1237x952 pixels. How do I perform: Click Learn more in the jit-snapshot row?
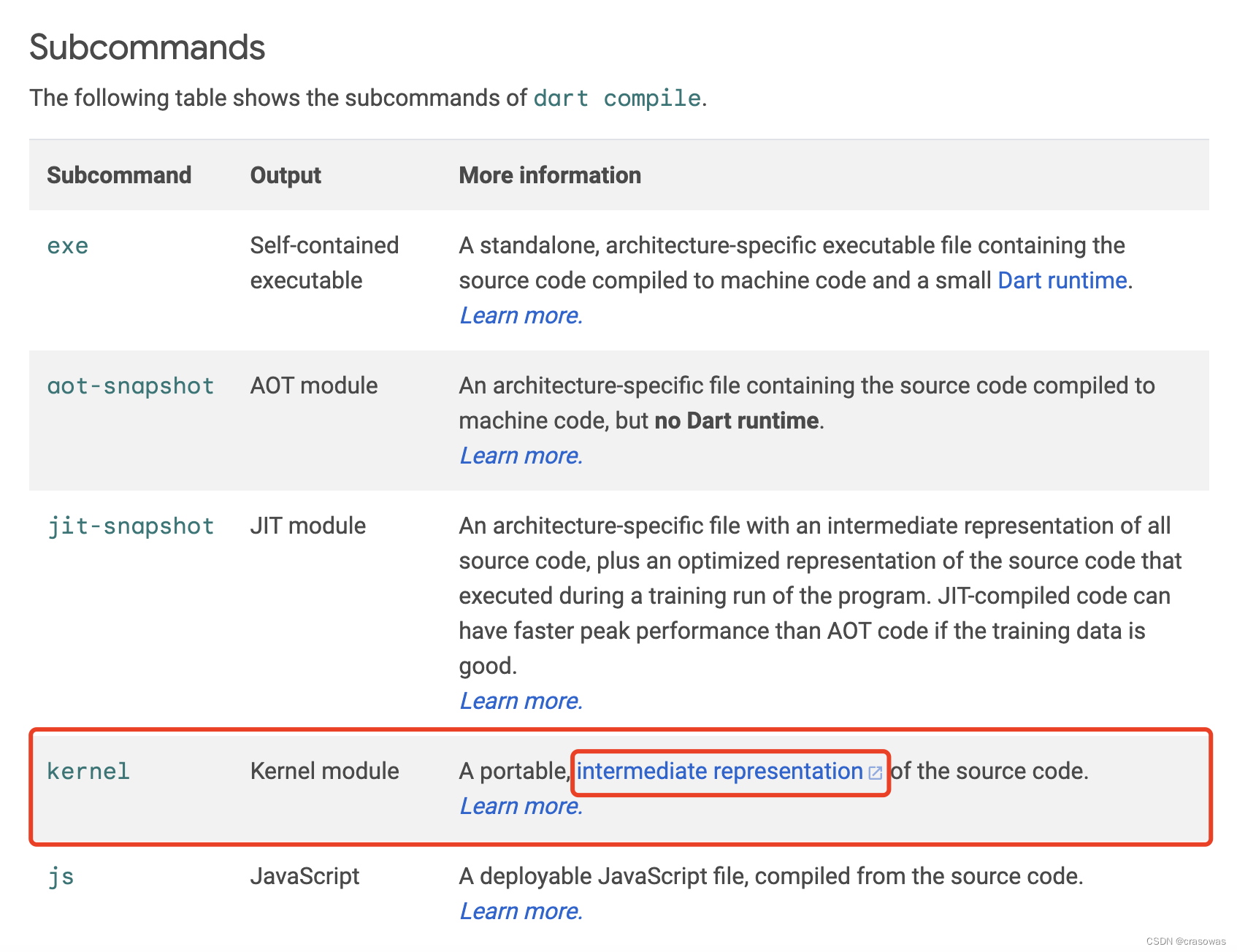[x=521, y=701]
